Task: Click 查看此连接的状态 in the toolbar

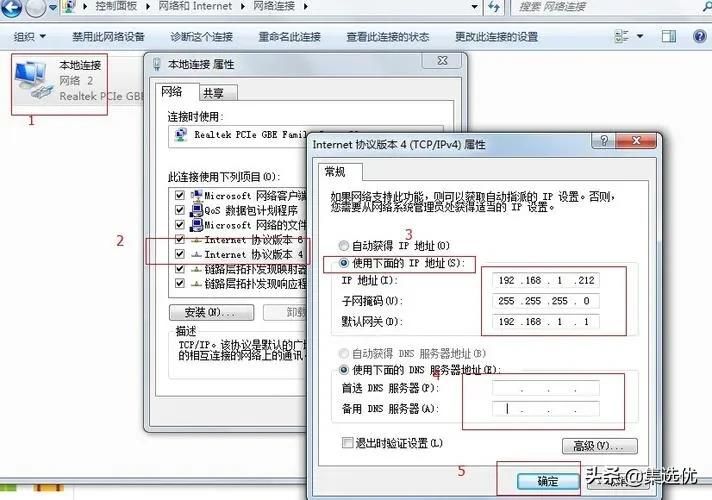Action: pyautogui.click(x=388, y=36)
